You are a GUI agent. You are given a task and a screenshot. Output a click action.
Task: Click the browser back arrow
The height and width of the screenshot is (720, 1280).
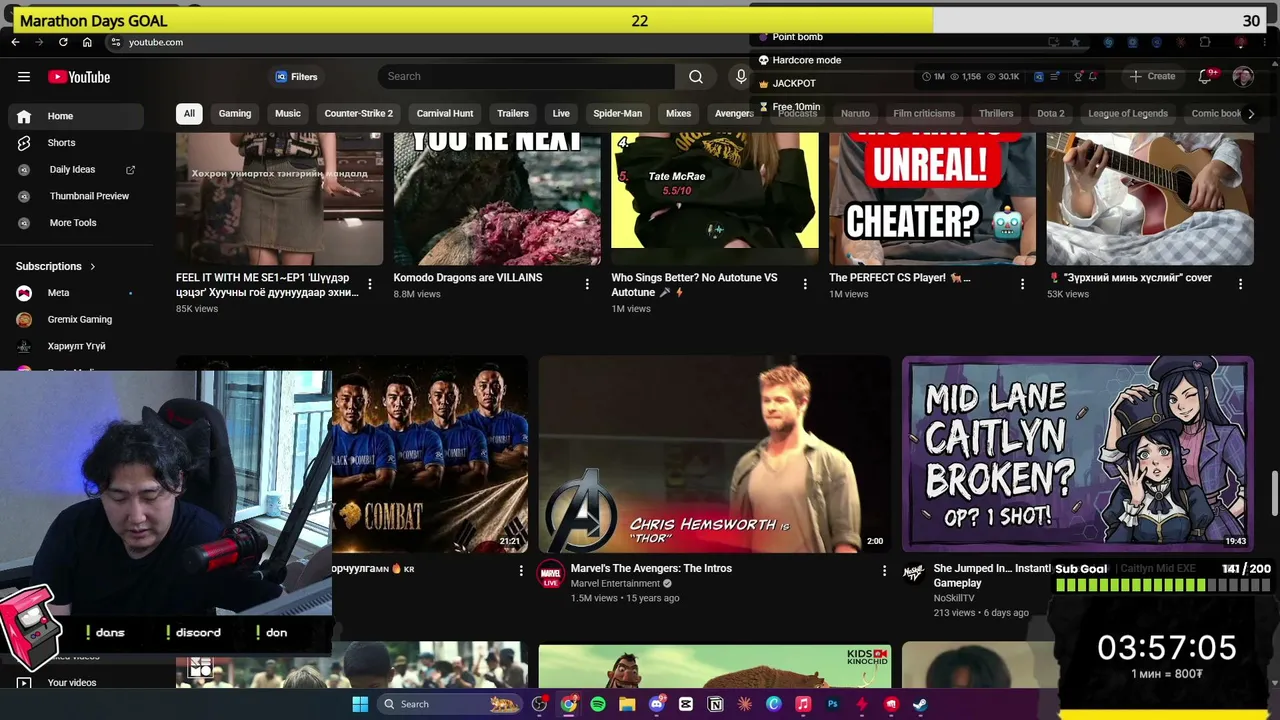[x=15, y=42]
